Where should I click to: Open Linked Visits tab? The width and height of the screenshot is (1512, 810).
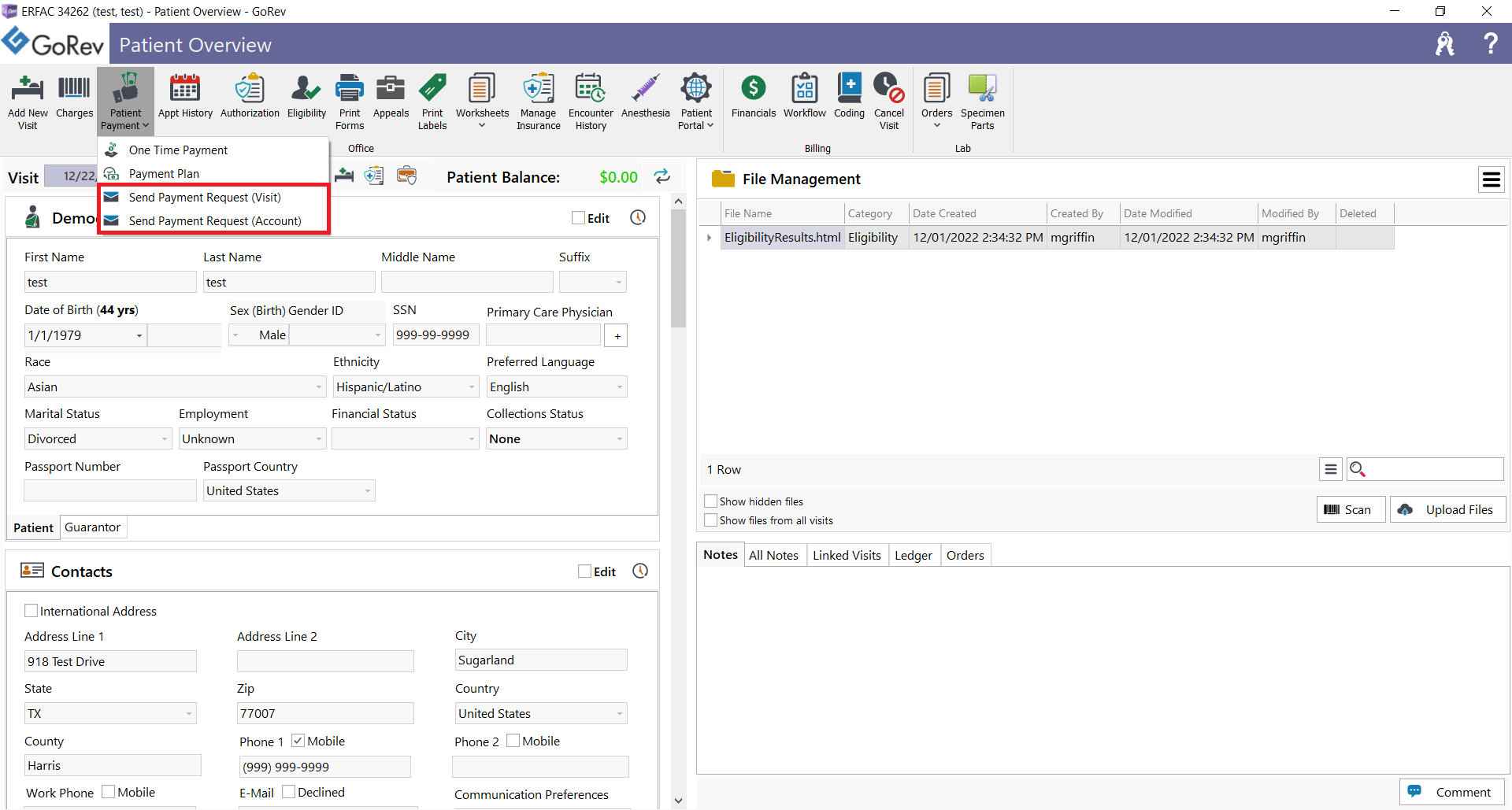click(847, 555)
